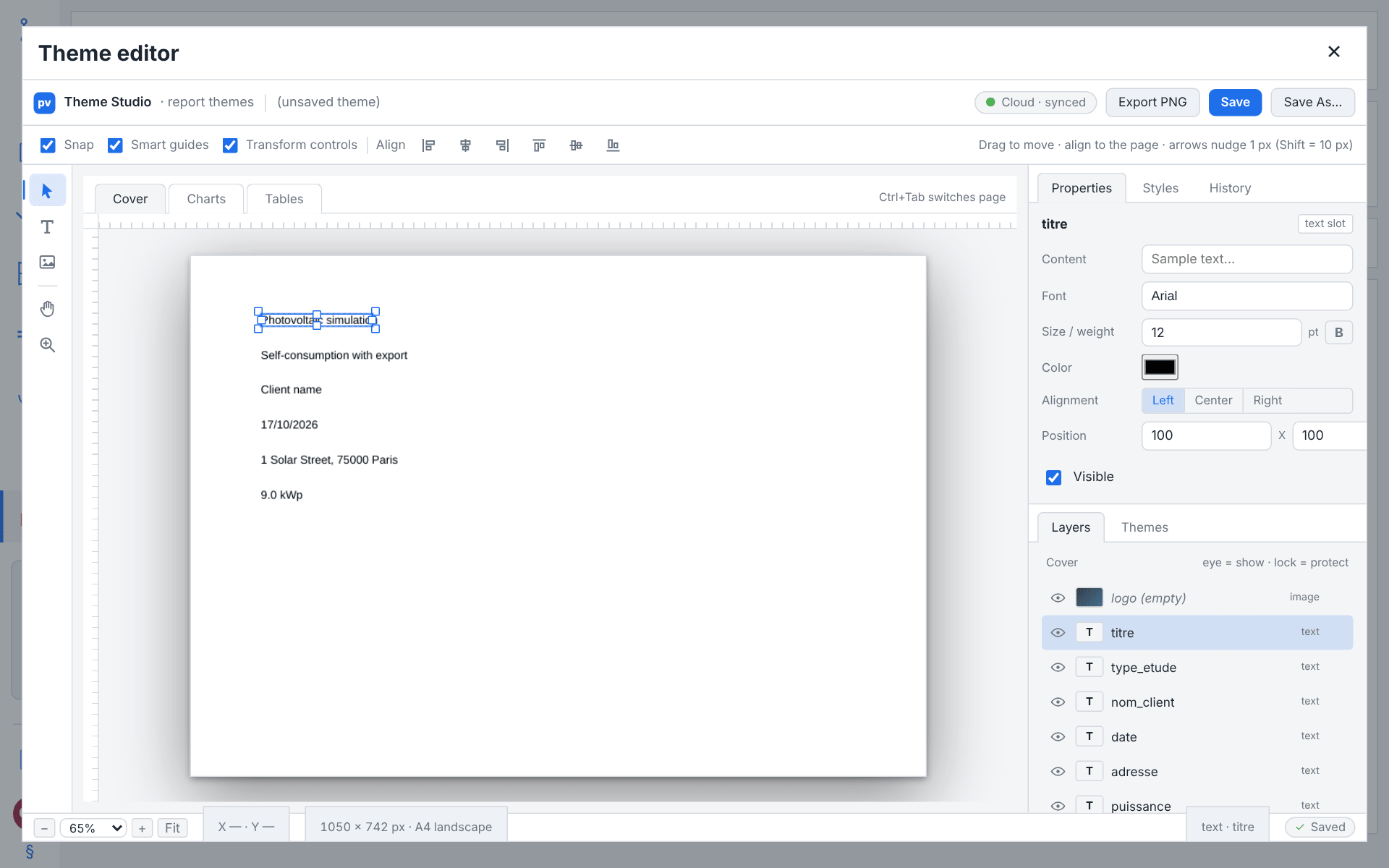
Task: Click the pv Theme Studio logo
Action: (x=45, y=103)
